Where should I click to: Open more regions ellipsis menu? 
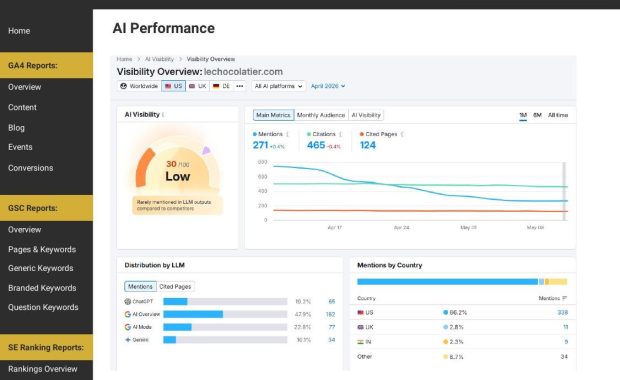(x=240, y=86)
